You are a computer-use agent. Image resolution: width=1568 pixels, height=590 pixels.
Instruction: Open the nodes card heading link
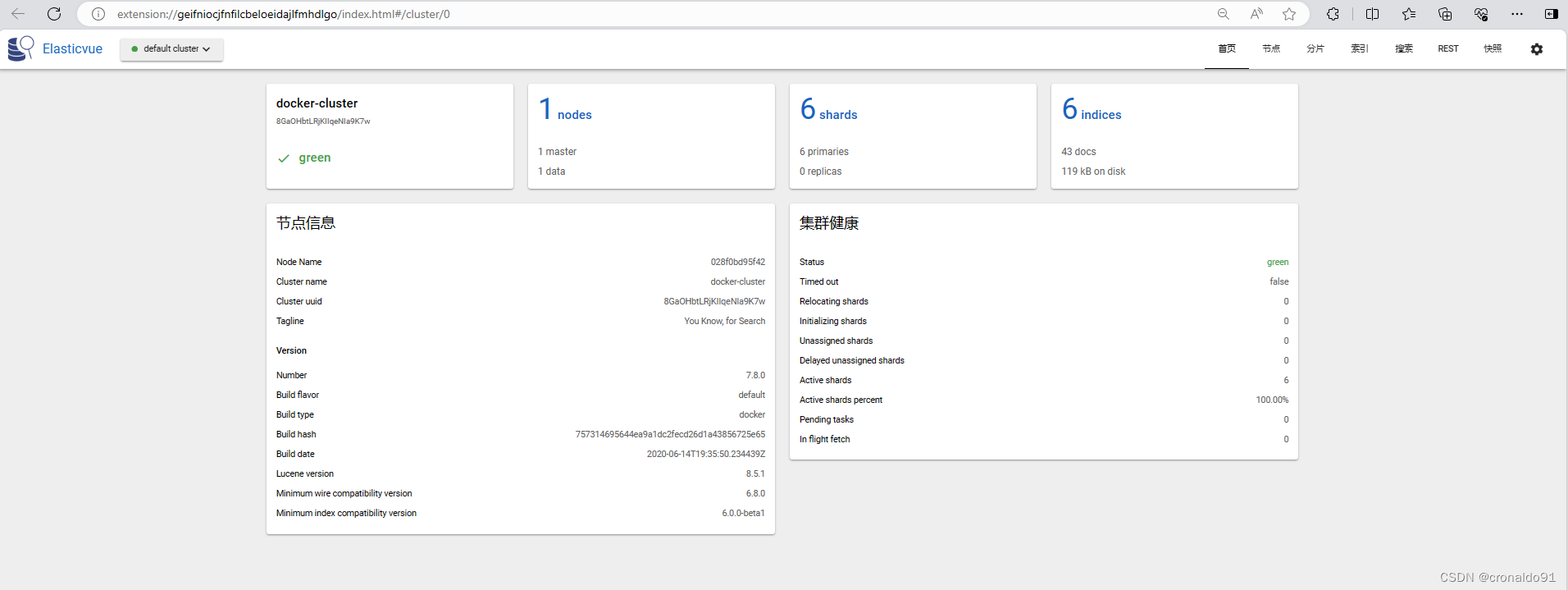[565, 109]
